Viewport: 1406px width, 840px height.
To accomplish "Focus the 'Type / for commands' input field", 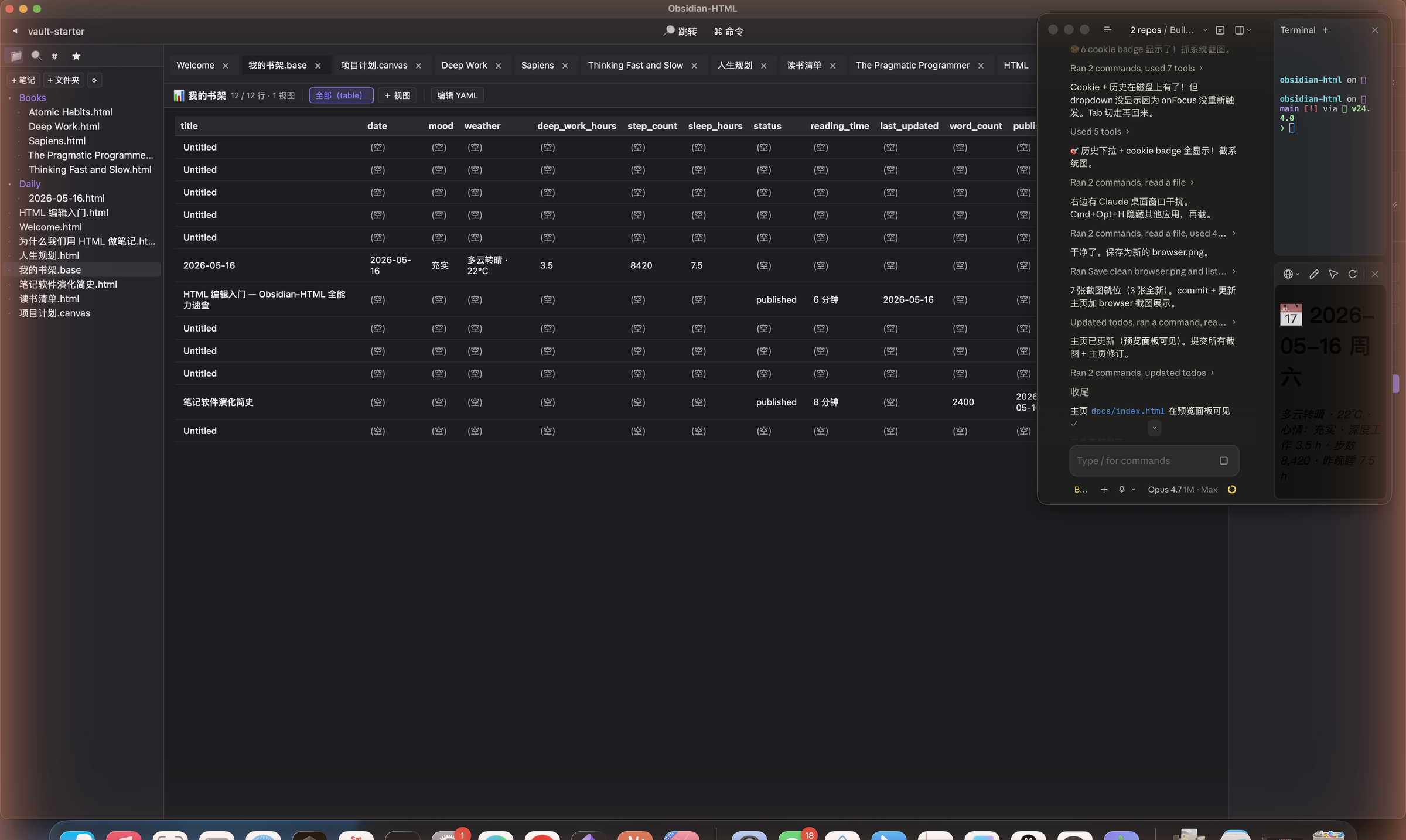I will pyautogui.click(x=1142, y=461).
